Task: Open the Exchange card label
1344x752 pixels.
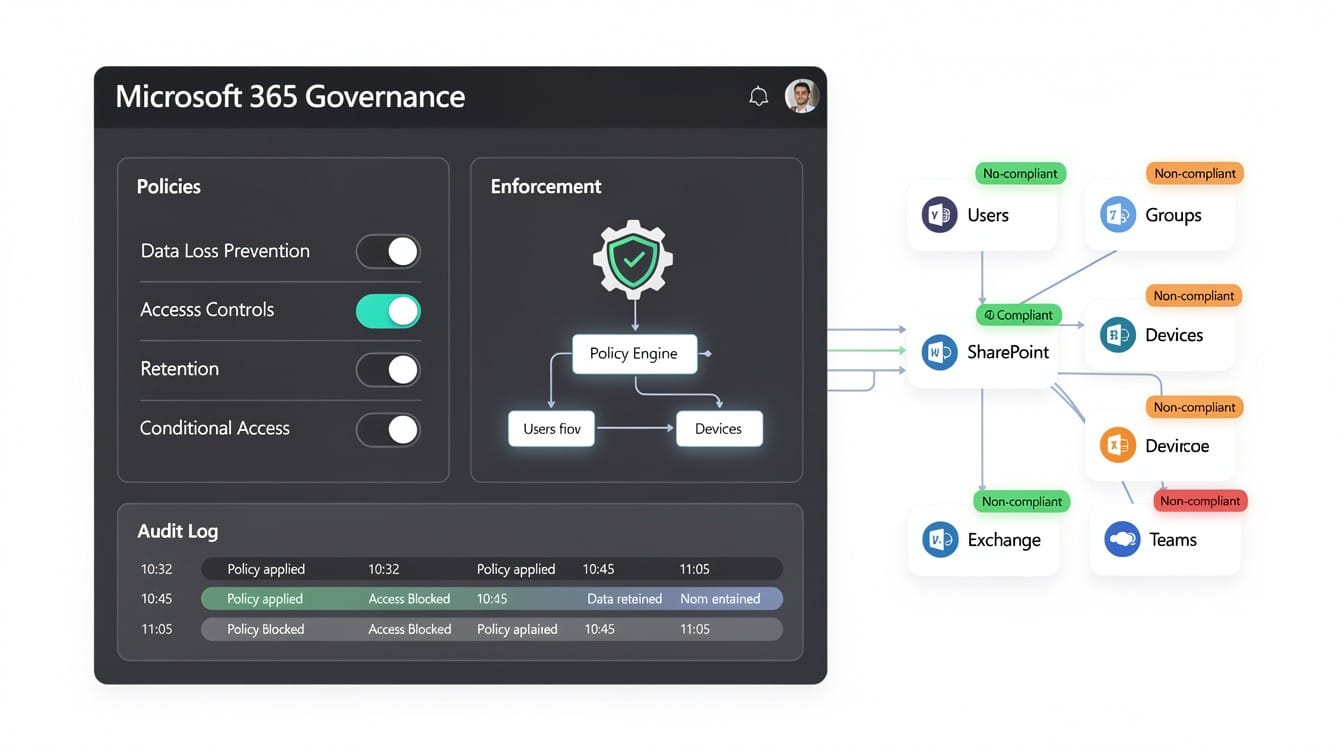Action: tap(1004, 540)
